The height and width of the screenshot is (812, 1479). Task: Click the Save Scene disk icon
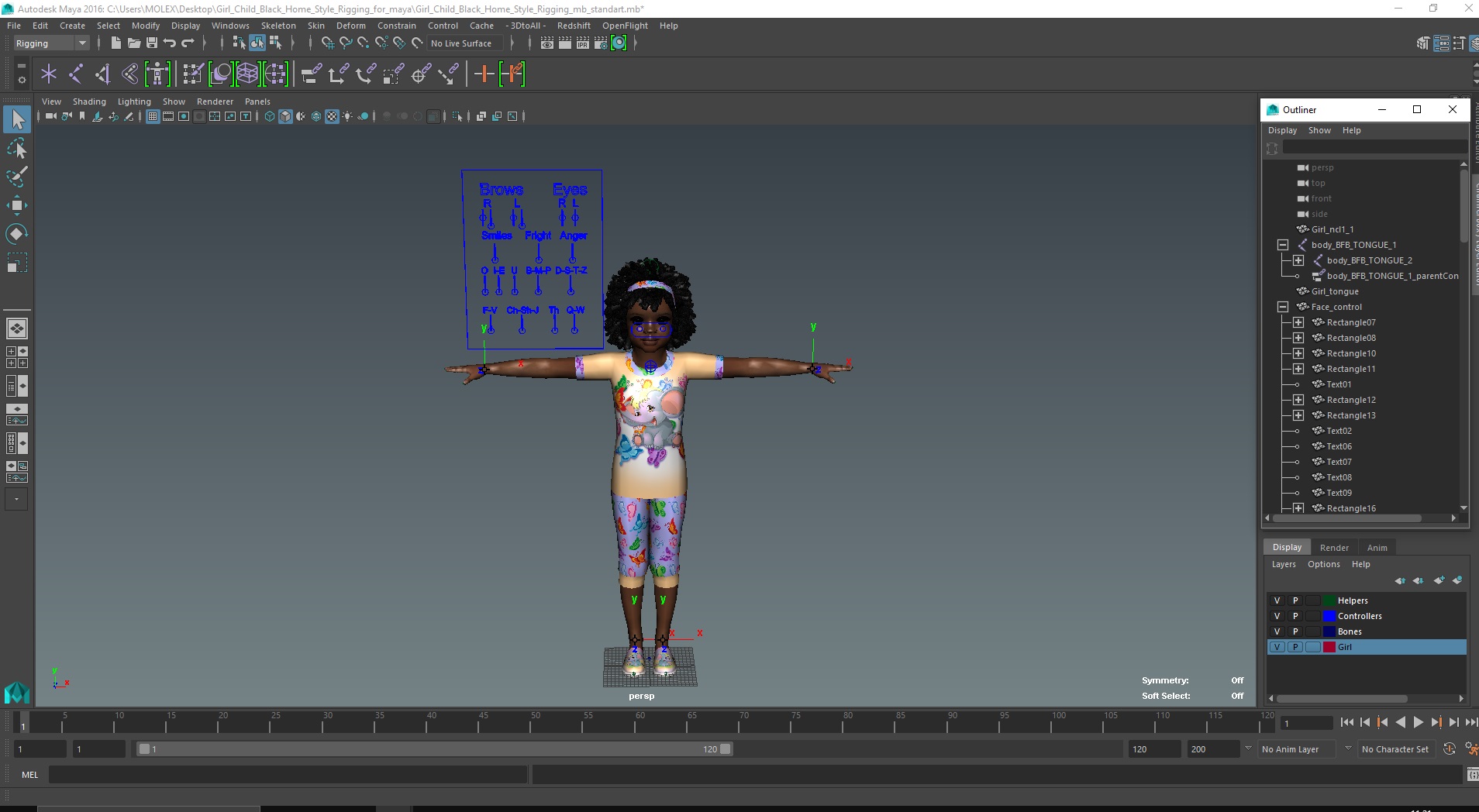pos(152,43)
